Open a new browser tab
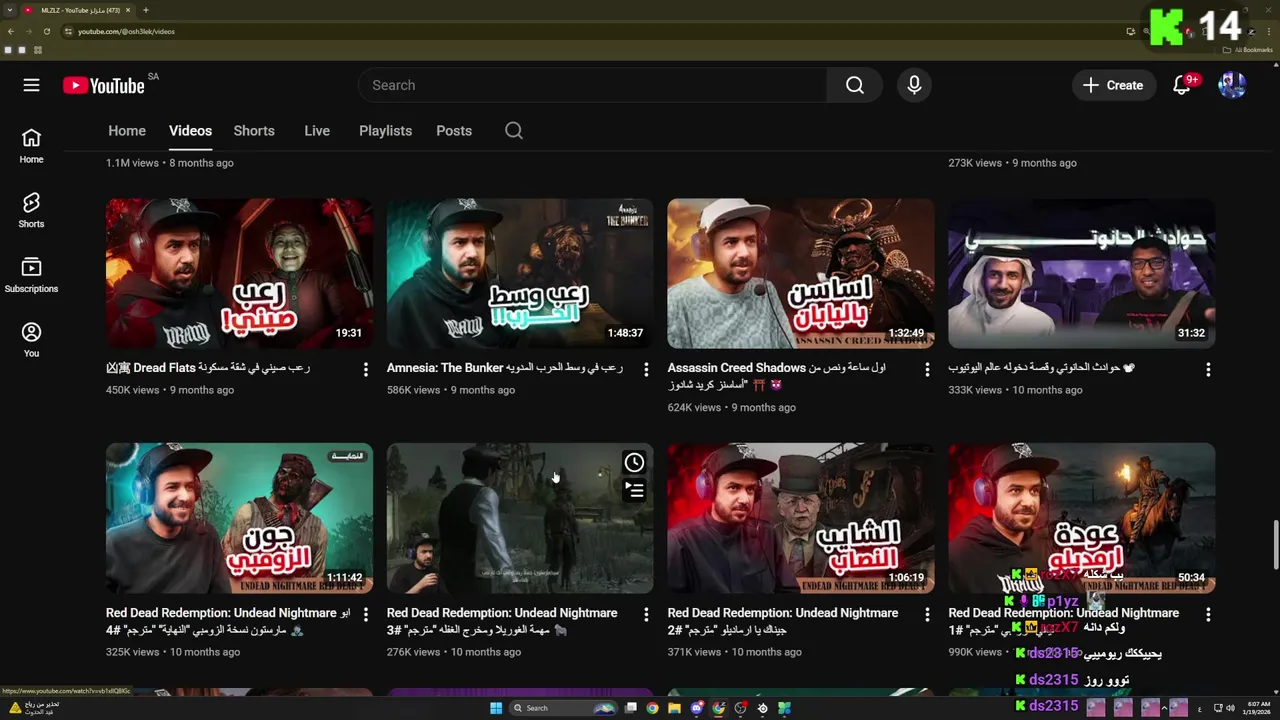1280x720 pixels. [145, 10]
